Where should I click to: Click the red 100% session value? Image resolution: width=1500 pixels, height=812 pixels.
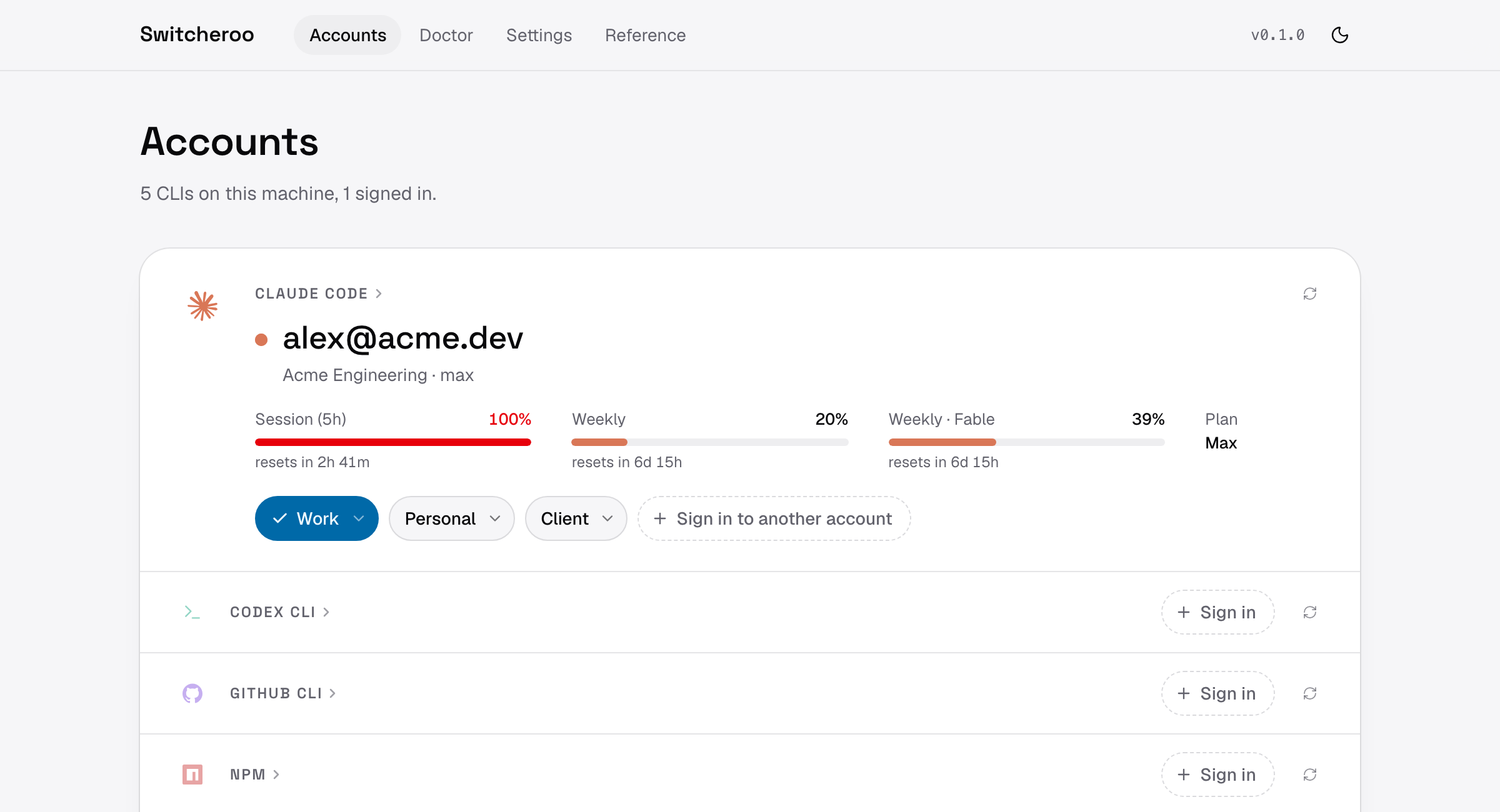tap(509, 419)
